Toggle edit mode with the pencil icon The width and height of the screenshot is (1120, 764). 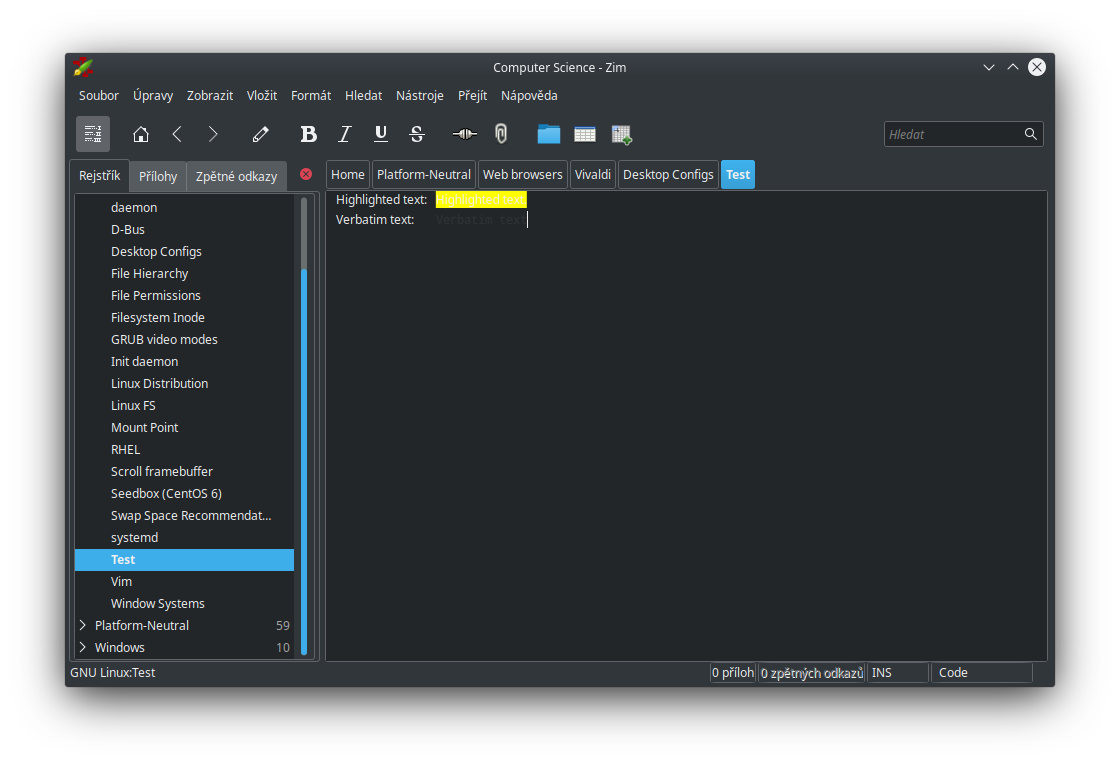coord(260,133)
